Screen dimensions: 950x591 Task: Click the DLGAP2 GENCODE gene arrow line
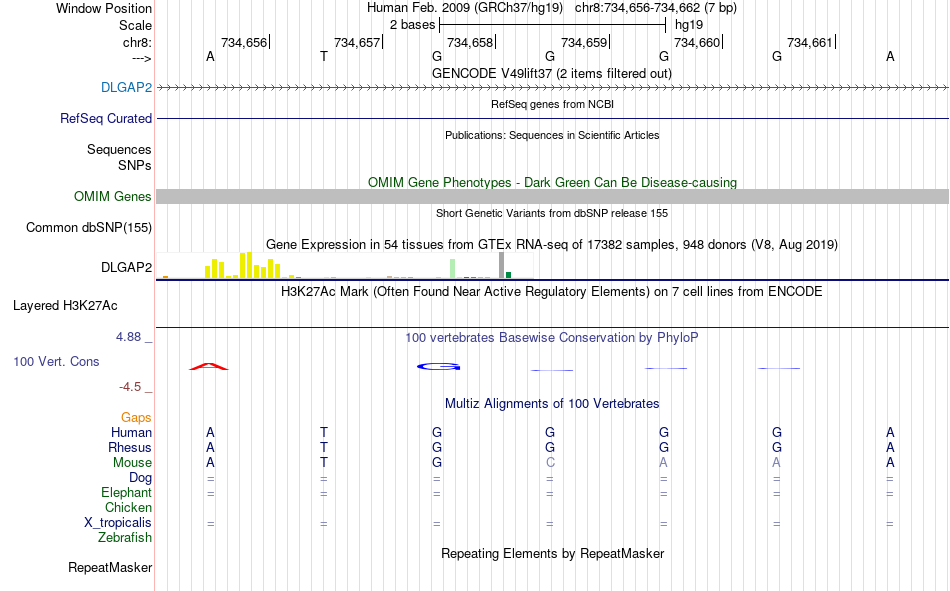click(x=553, y=88)
